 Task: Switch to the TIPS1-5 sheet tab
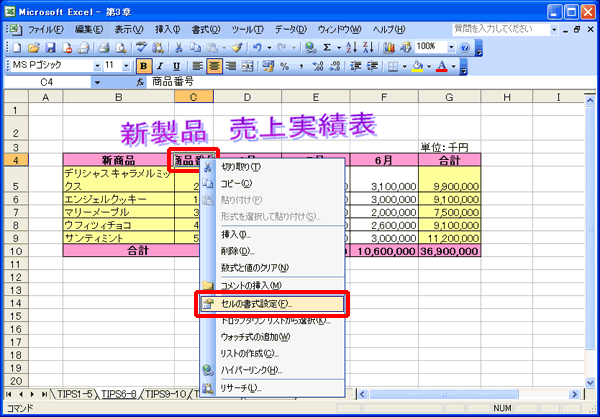coord(74,394)
